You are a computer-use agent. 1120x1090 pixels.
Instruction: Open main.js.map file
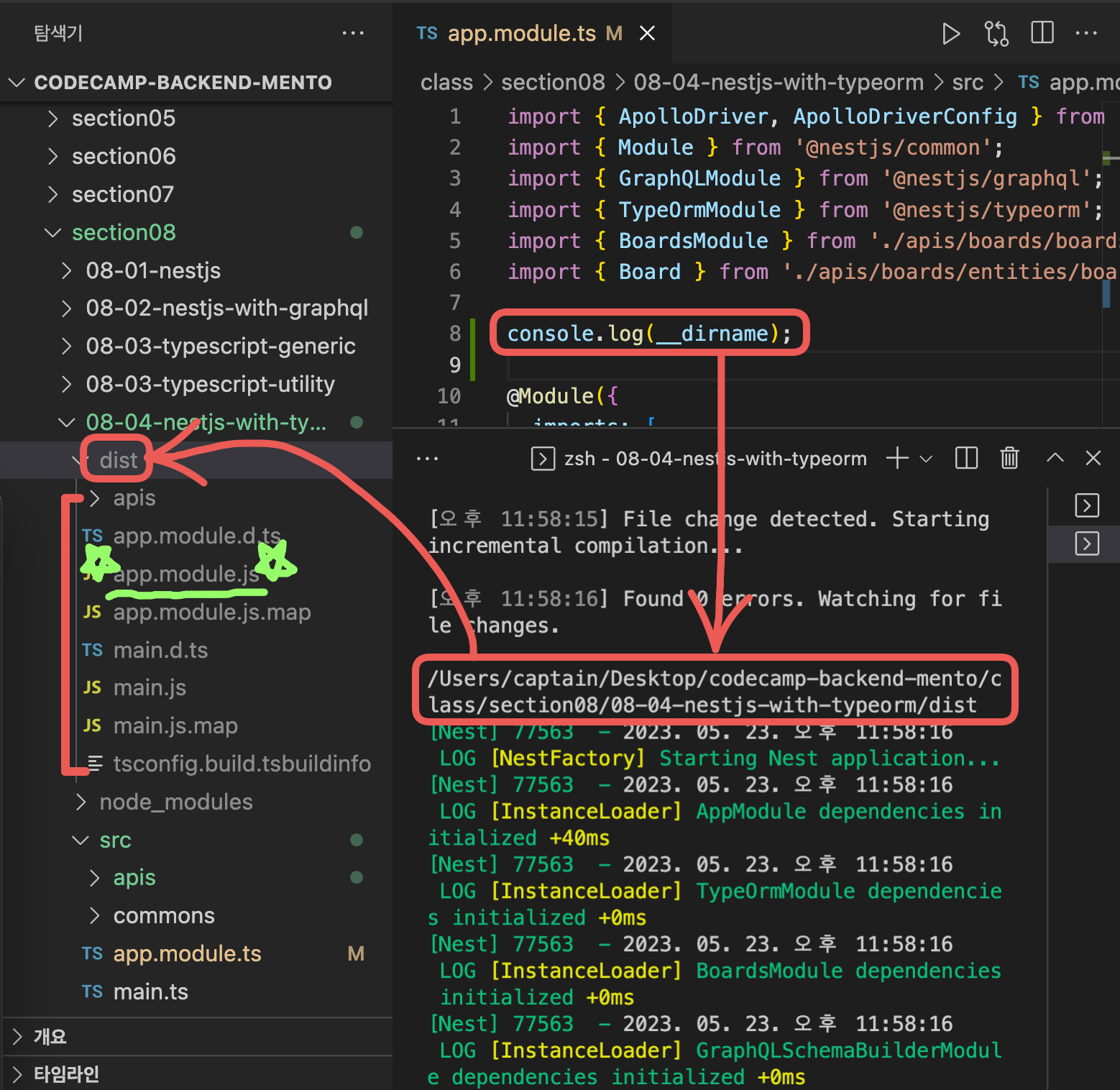tap(175, 725)
